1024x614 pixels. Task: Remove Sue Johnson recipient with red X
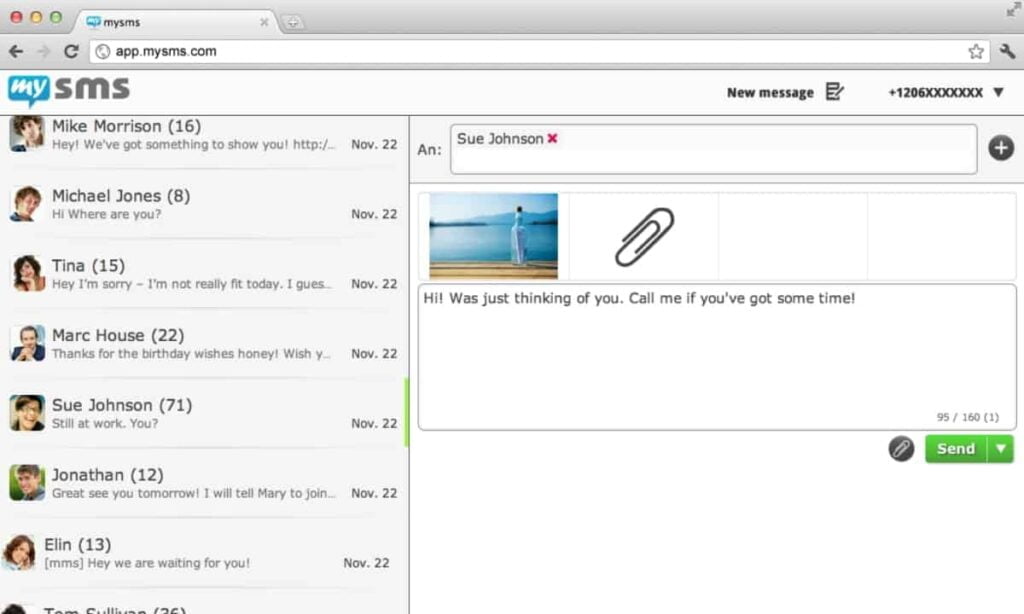[x=552, y=139]
